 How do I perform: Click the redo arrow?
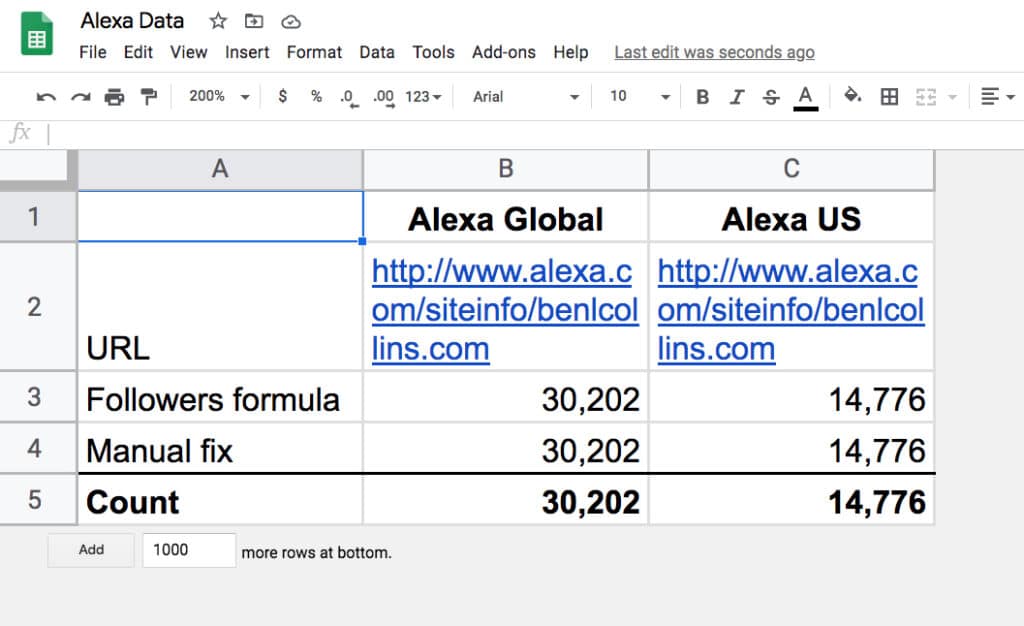pos(80,97)
